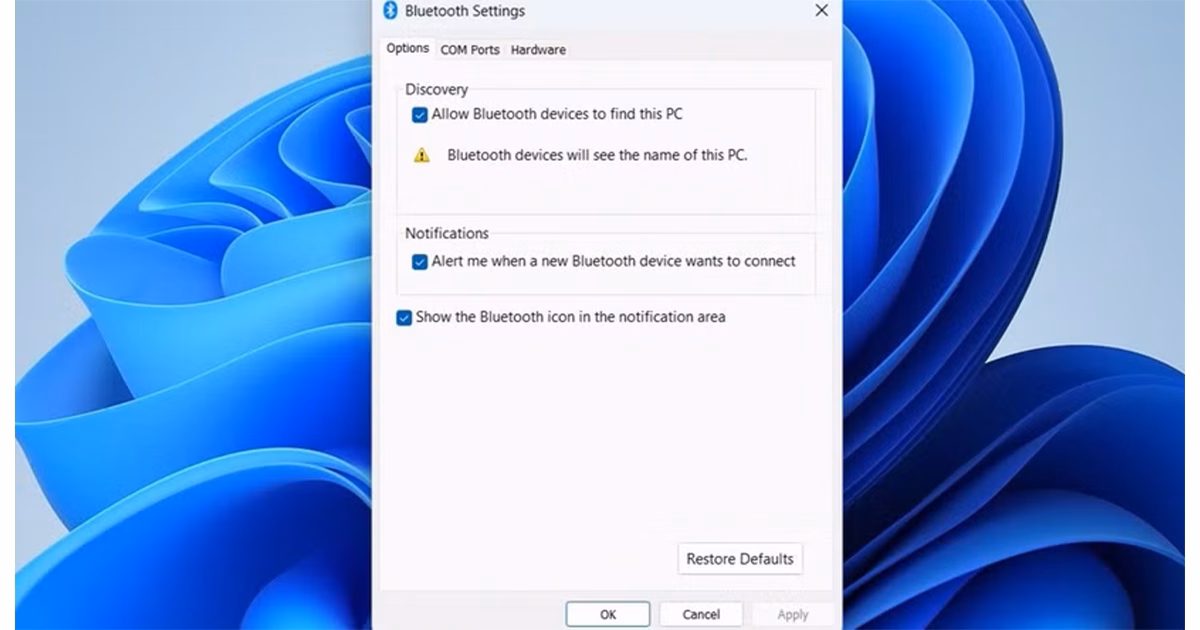Close the Bluetooth Settings dialog

(x=821, y=11)
